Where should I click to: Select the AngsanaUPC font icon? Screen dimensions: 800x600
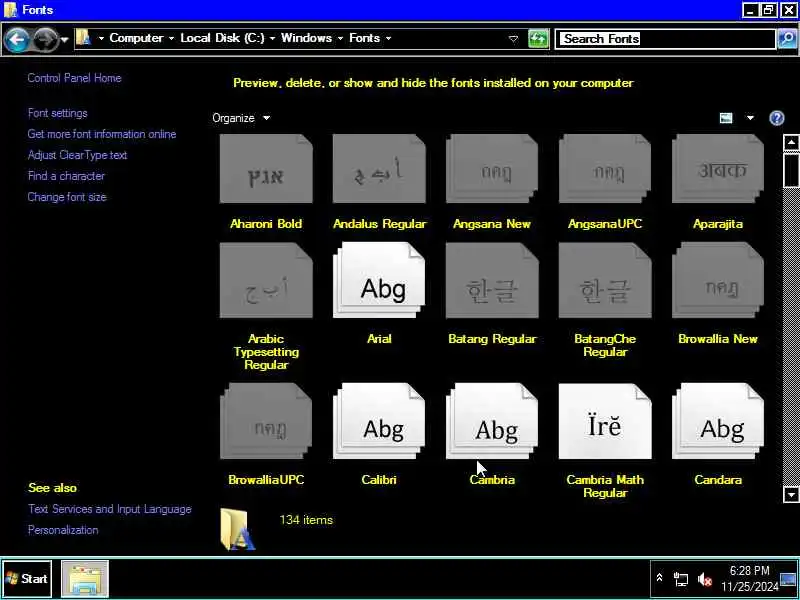pos(605,168)
